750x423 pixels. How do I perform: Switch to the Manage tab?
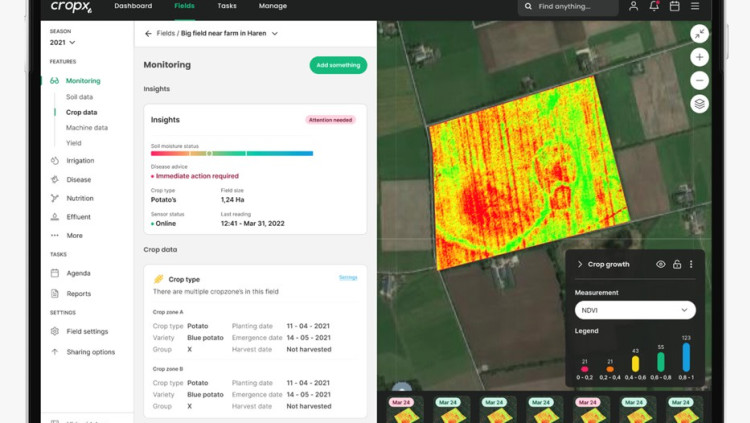(x=272, y=6)
